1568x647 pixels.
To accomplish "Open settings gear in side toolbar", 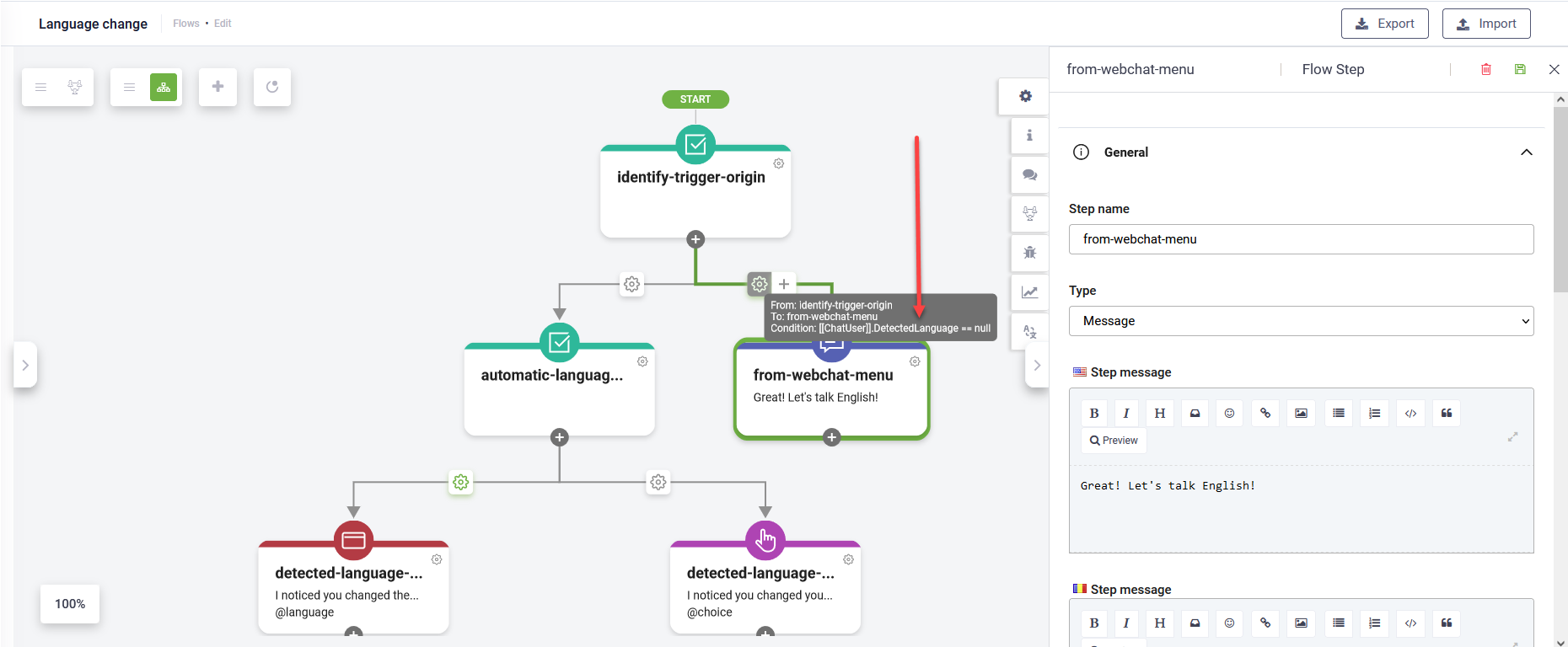I will pos(1025,96).
